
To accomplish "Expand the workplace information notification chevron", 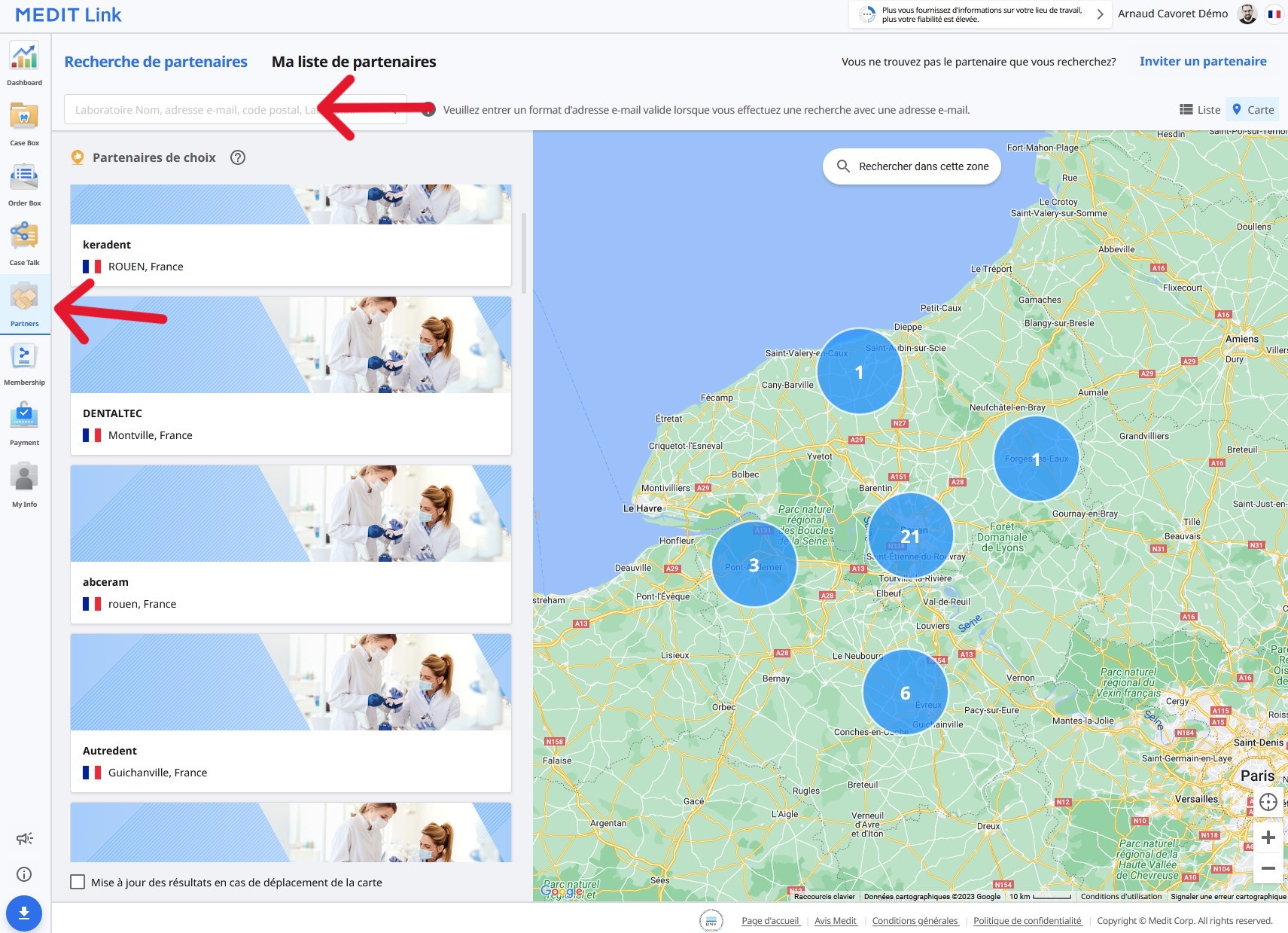I will coord(1100,14).
